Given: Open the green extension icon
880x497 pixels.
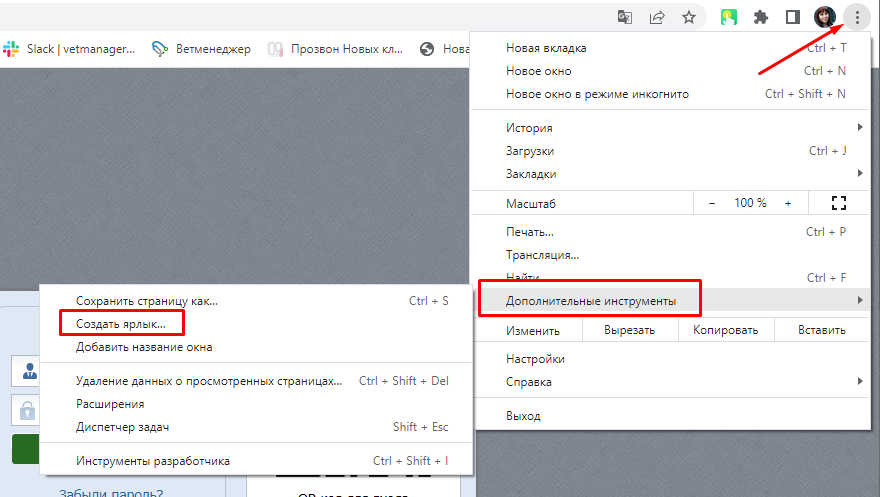Looking at the screenshot, I should (728, 17).
